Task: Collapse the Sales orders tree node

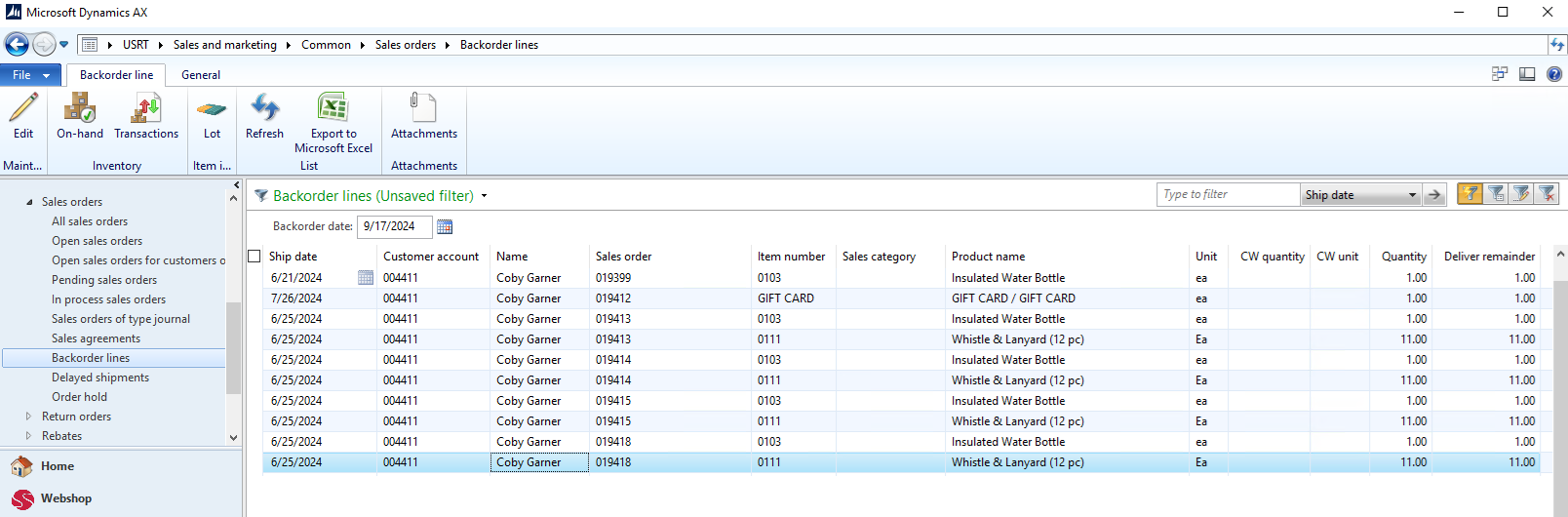Action: pos(29,202)
